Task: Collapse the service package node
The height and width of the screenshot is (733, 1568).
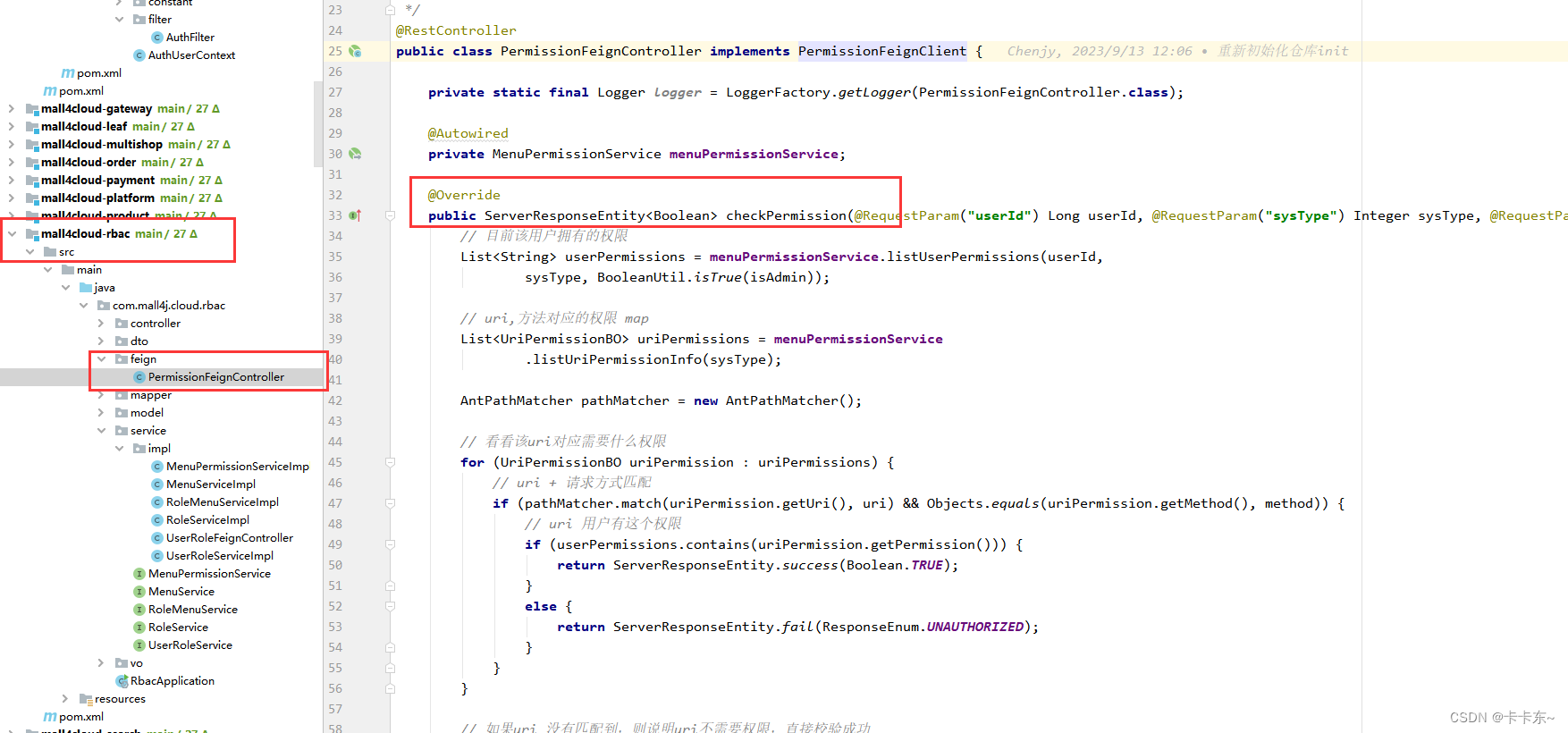Action: coord(101,431)
